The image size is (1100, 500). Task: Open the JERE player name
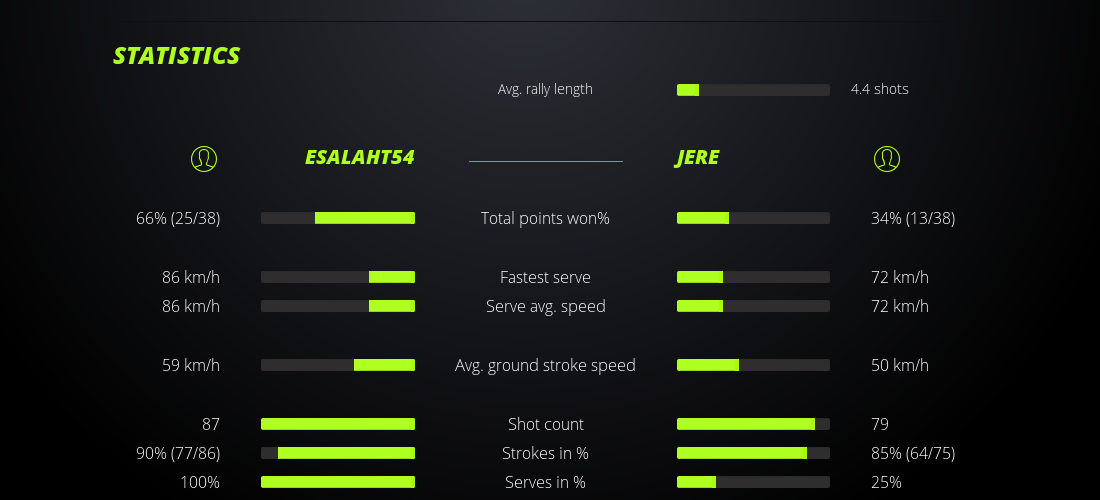[x=697, y=158]
